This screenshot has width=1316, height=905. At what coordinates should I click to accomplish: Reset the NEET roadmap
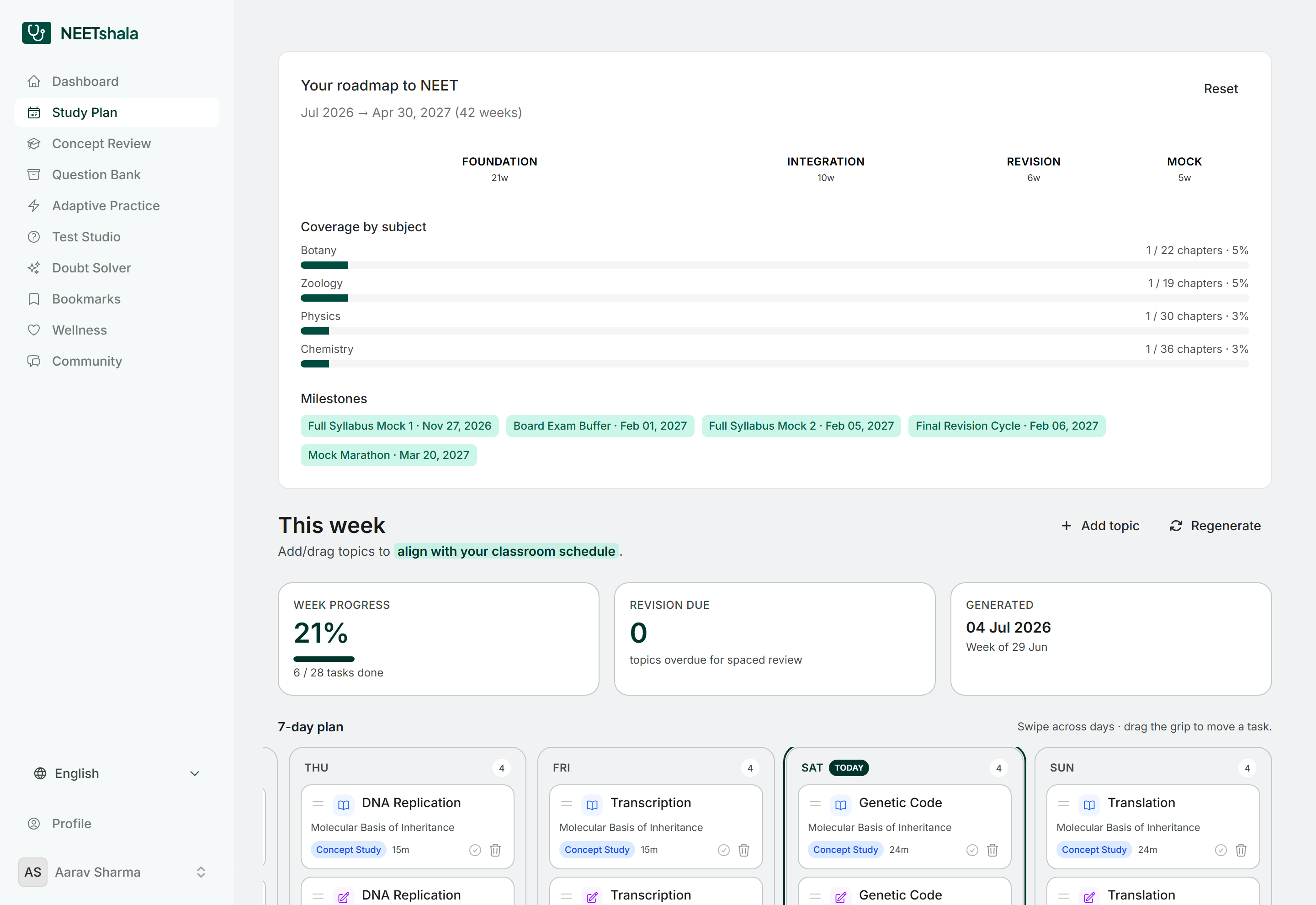coord(1221,89)
